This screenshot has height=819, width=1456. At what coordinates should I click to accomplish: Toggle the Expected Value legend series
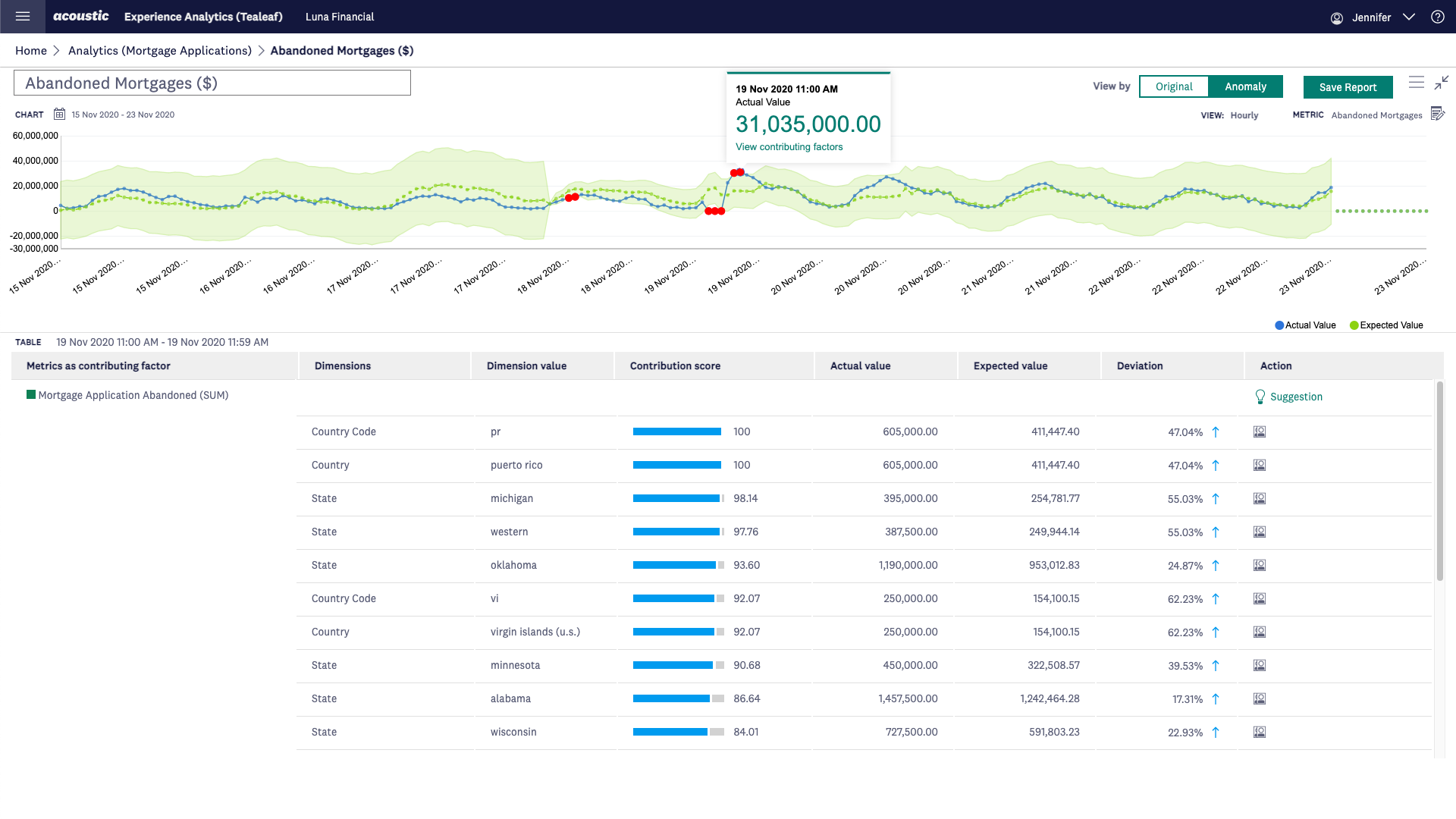[1385, 325]
